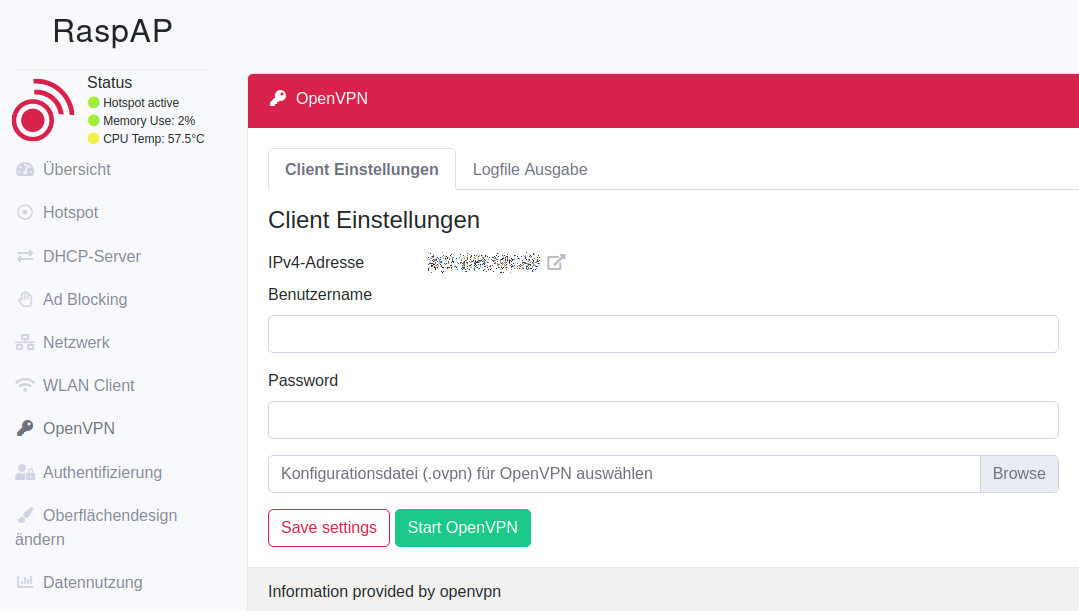Click the WLAN Client wifi icon

[25, 385]
